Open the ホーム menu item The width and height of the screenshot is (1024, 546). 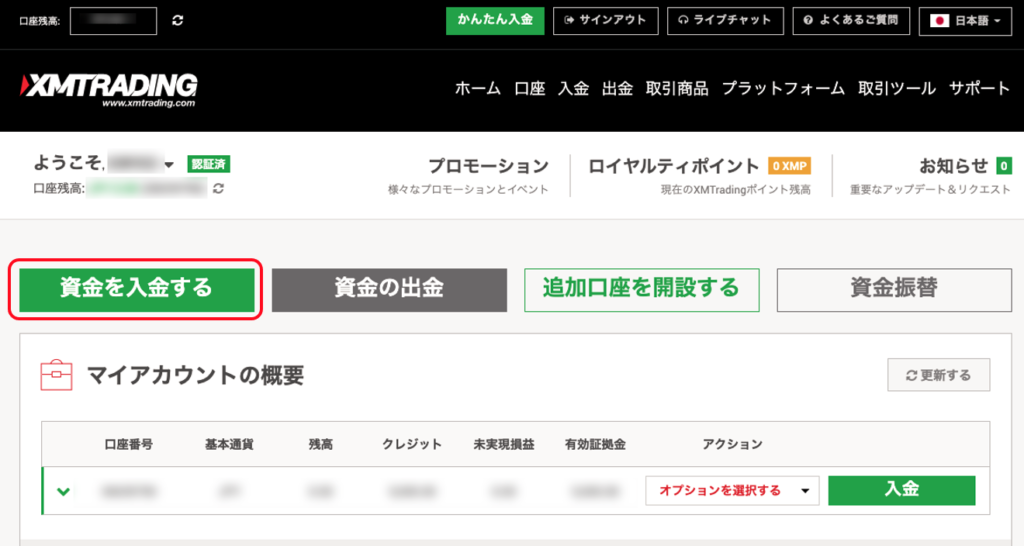(x=477, y=89)
